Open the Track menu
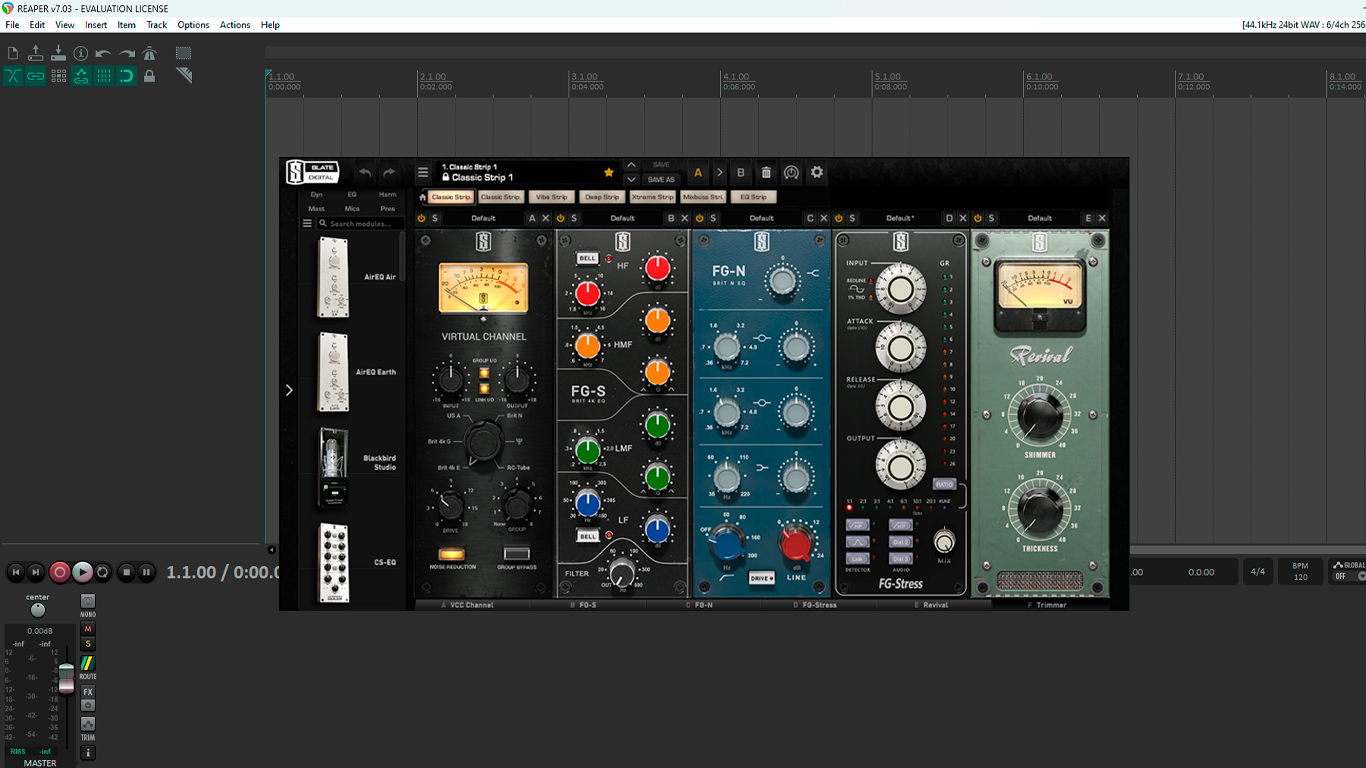This screenshot has width=1366, height=768. 157,25
